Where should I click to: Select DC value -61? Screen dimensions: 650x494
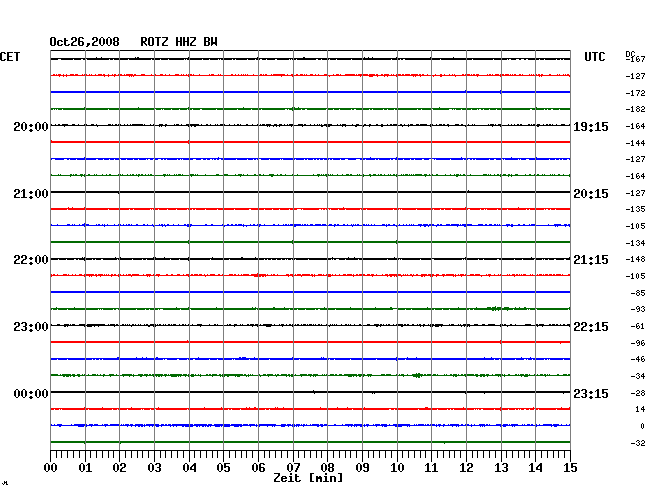[x=638, y=327]
